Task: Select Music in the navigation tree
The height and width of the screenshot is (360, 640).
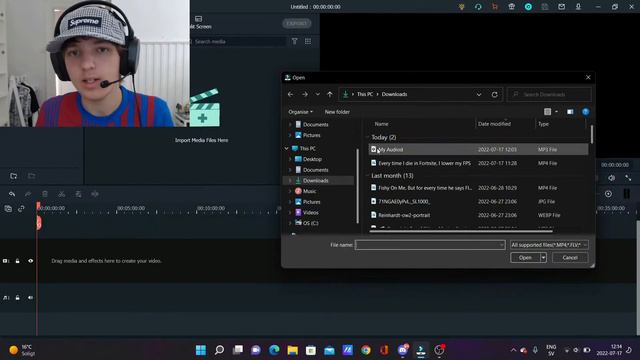Action: 309,191
